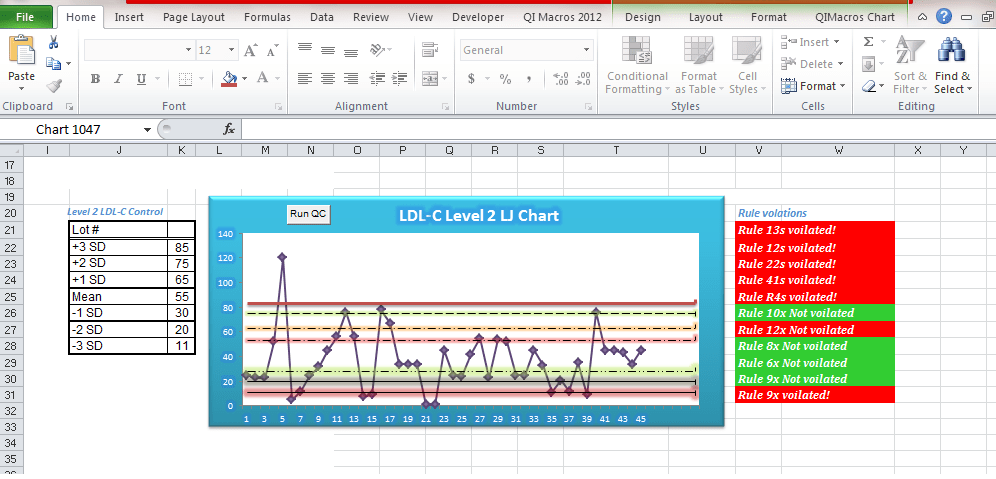Click the "Mean" label cell

pos(118,297)
